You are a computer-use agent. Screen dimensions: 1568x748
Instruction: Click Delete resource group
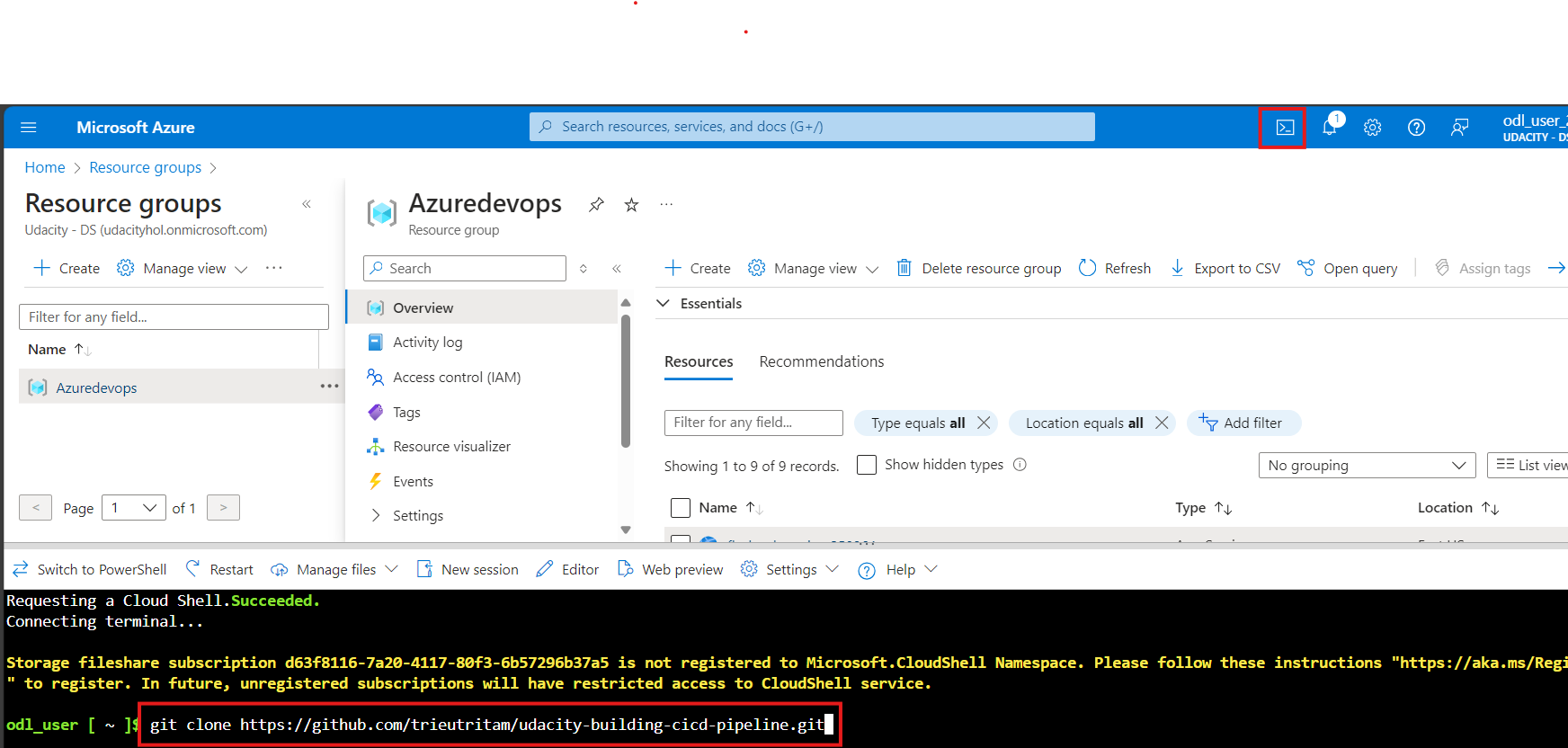point(978,268)
